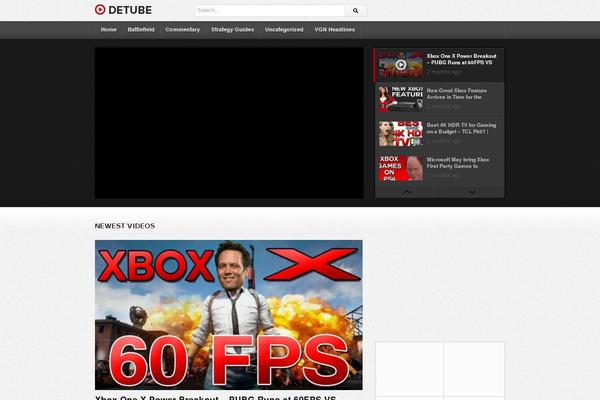Open the large Xbox X 60 FPS thumbnail
600x400 pixels.
(229, 315)
